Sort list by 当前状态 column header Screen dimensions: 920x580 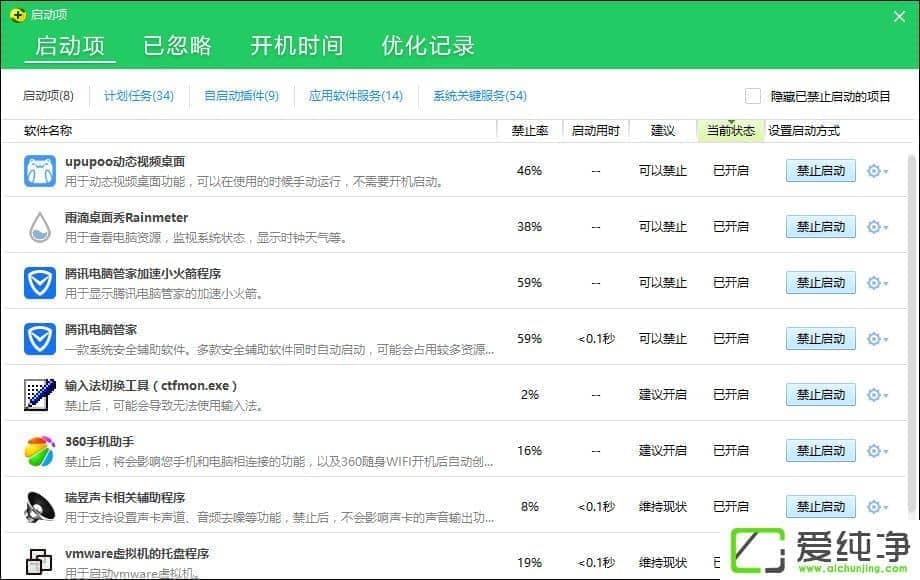[x=730, y=131]
